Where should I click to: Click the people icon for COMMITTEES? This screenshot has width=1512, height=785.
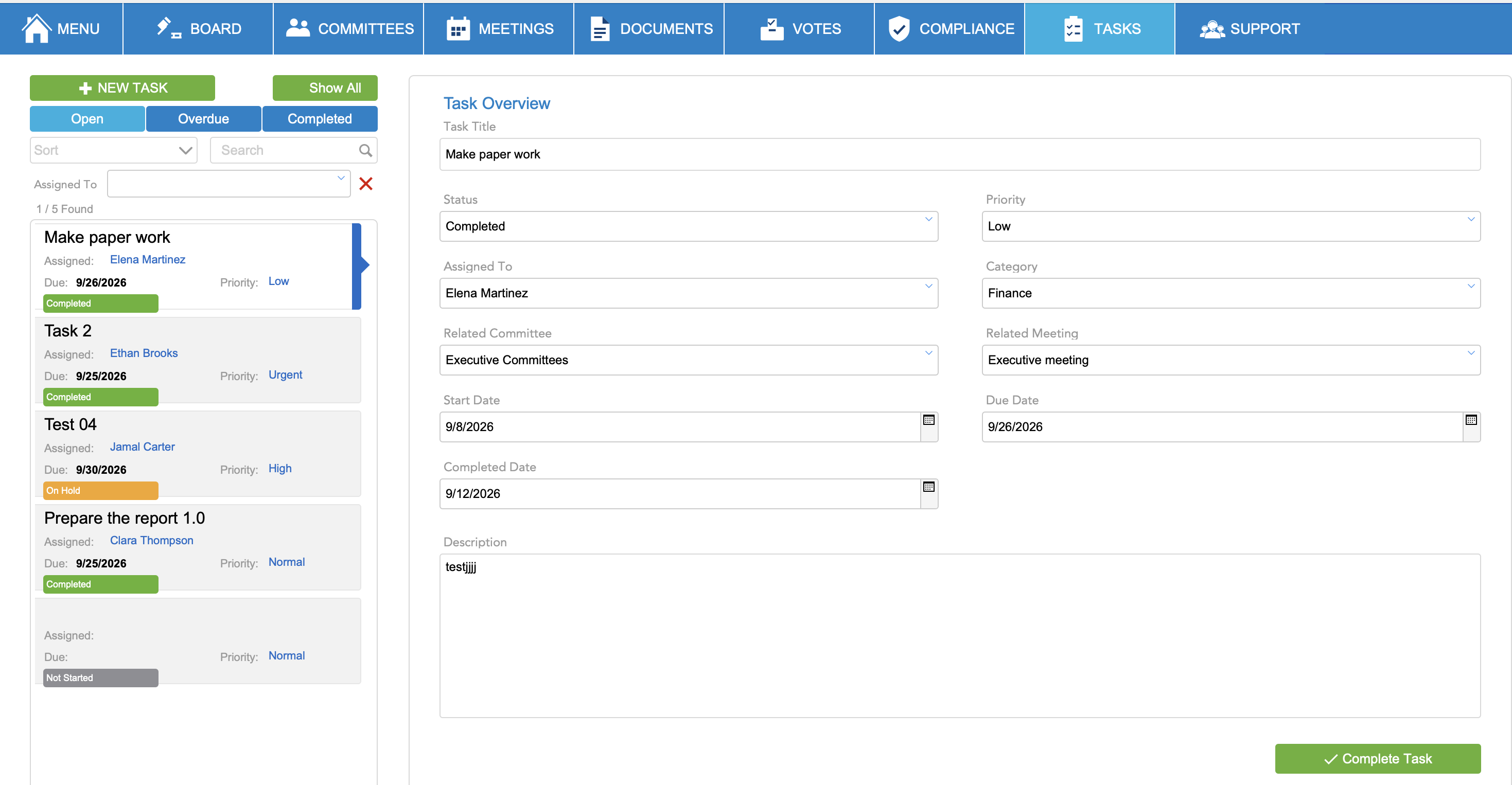tap(297, 28)
